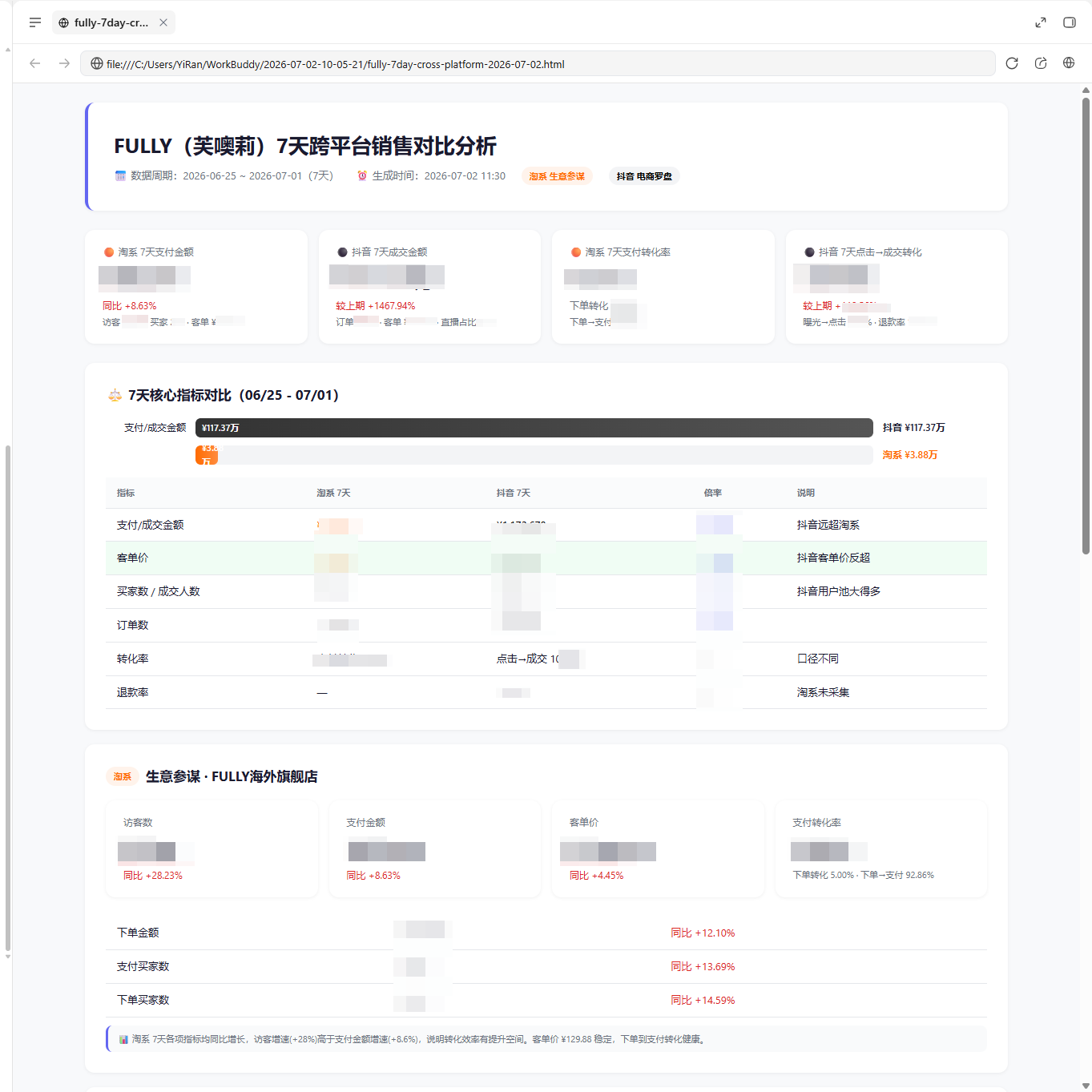Click the page vertical scrollbar thumb
The image size is (1092, 1092).
pos(1086,326)
